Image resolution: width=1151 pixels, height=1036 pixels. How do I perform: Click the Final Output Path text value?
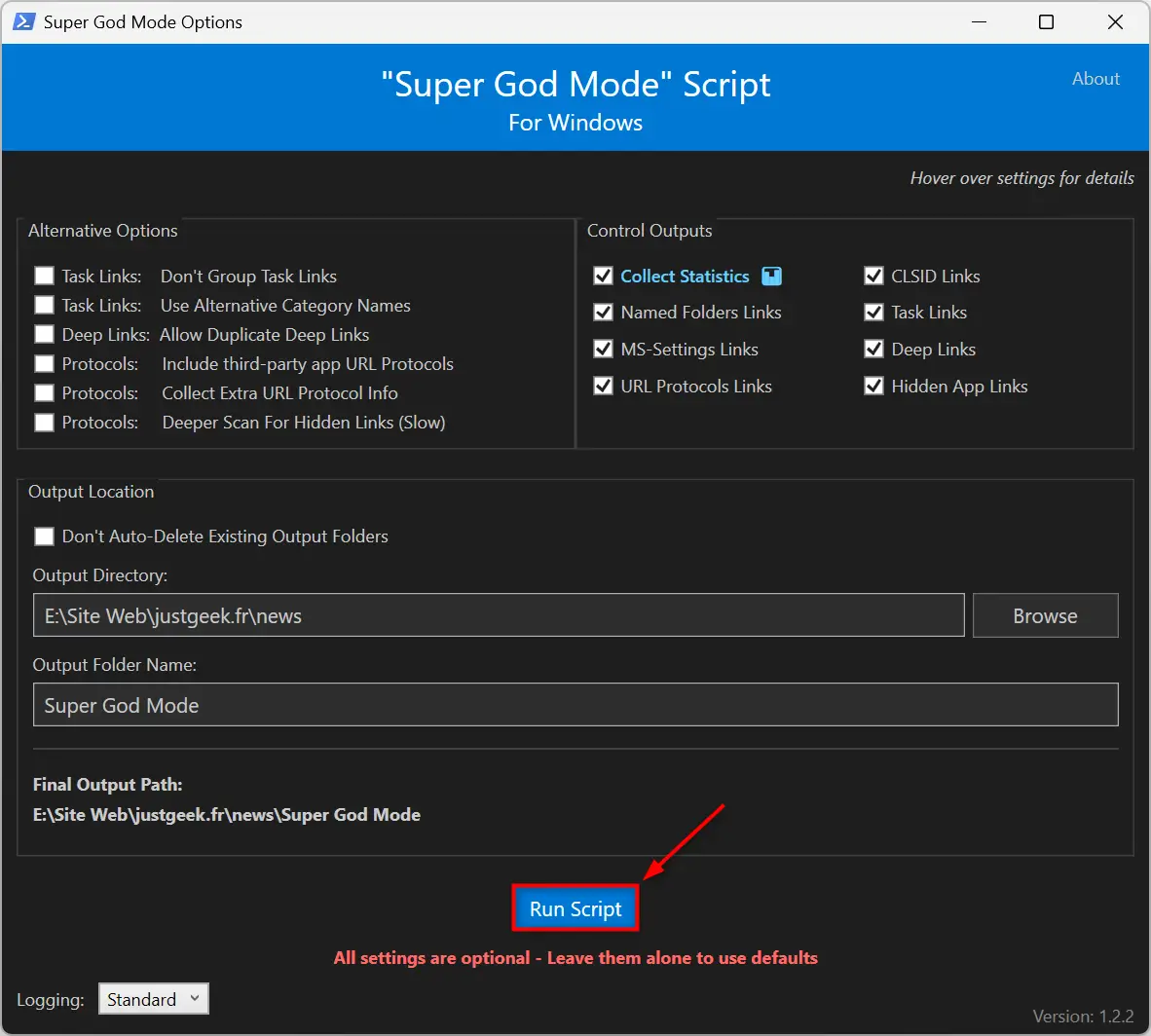click(227, 815)
